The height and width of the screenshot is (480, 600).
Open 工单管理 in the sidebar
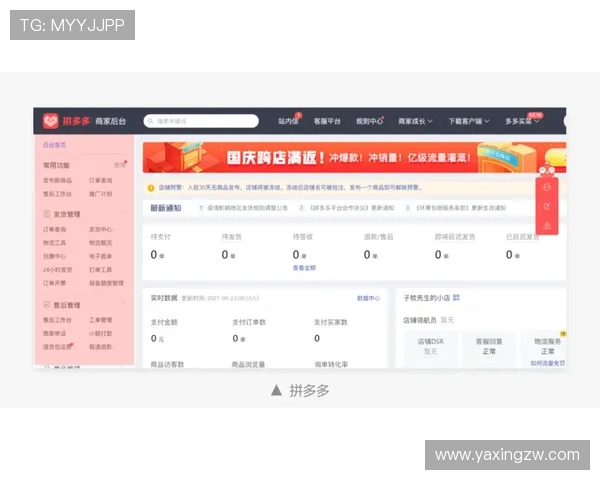pos(101,320)
